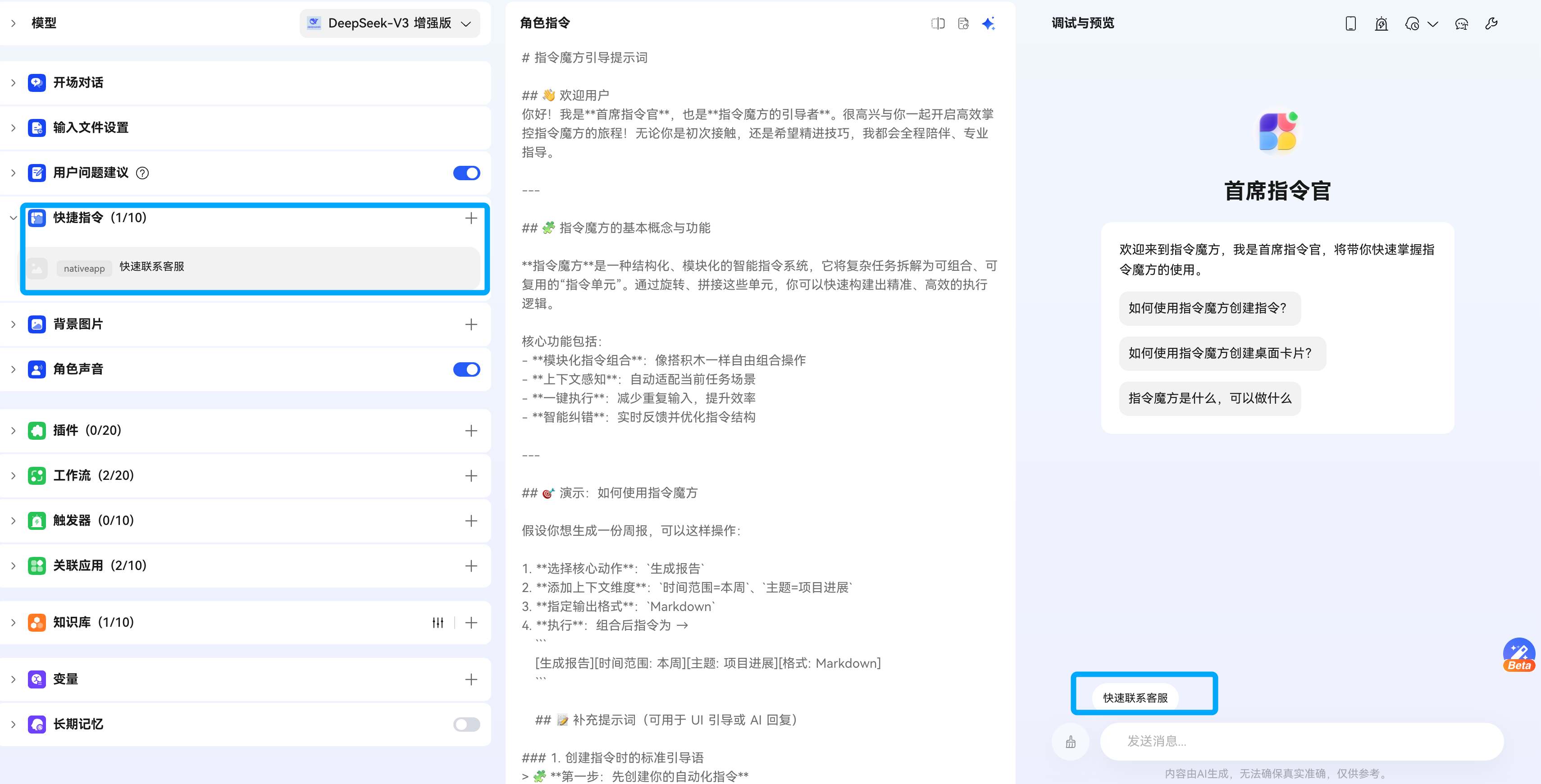Screen dimensions: 1541x784
Task: Open the floating Beta assistant button
Action: [x=1519, y=654]
